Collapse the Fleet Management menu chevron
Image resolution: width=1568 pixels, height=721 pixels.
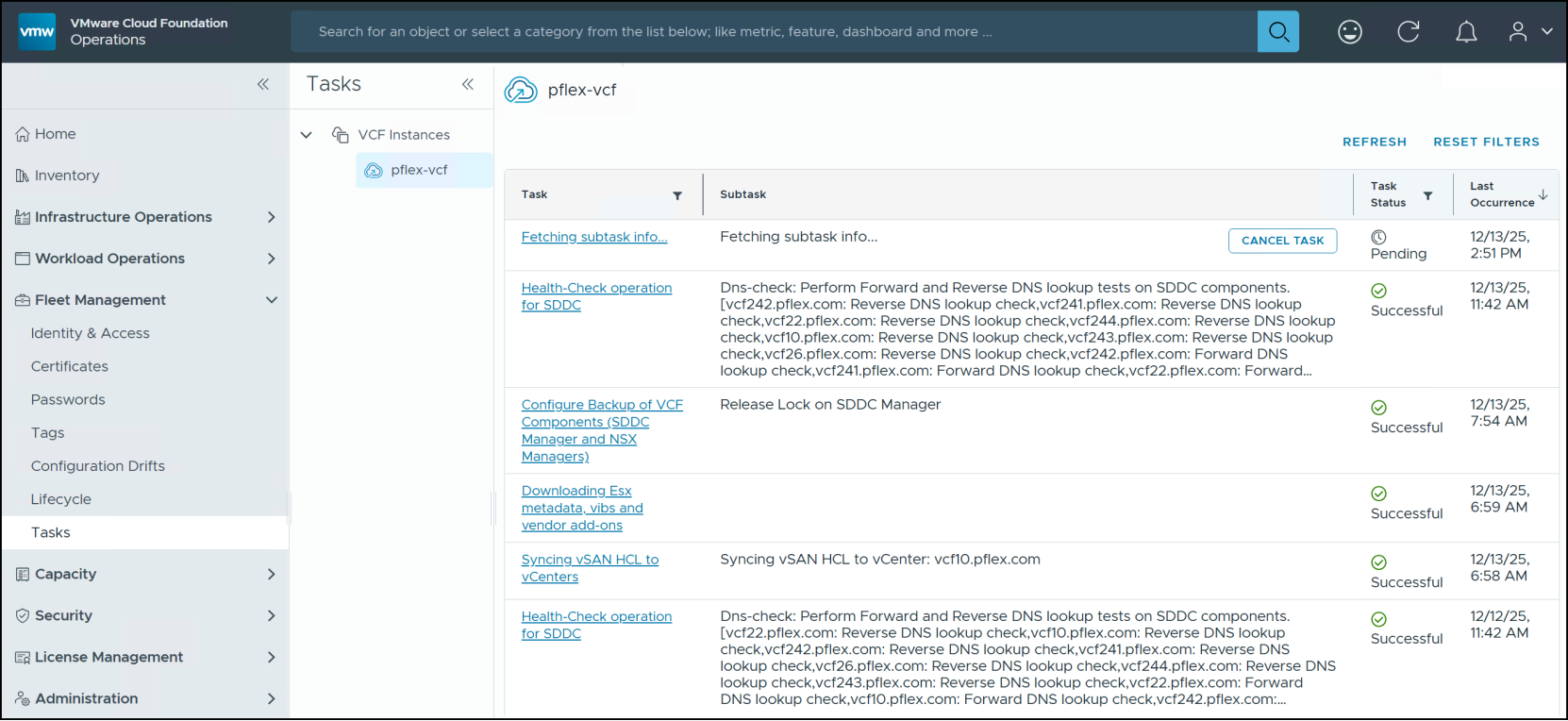tap(272, 300)
